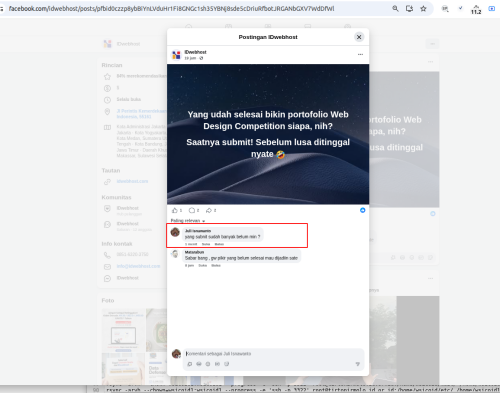Click the comment bubble icon under the post image

coord(192,210)
